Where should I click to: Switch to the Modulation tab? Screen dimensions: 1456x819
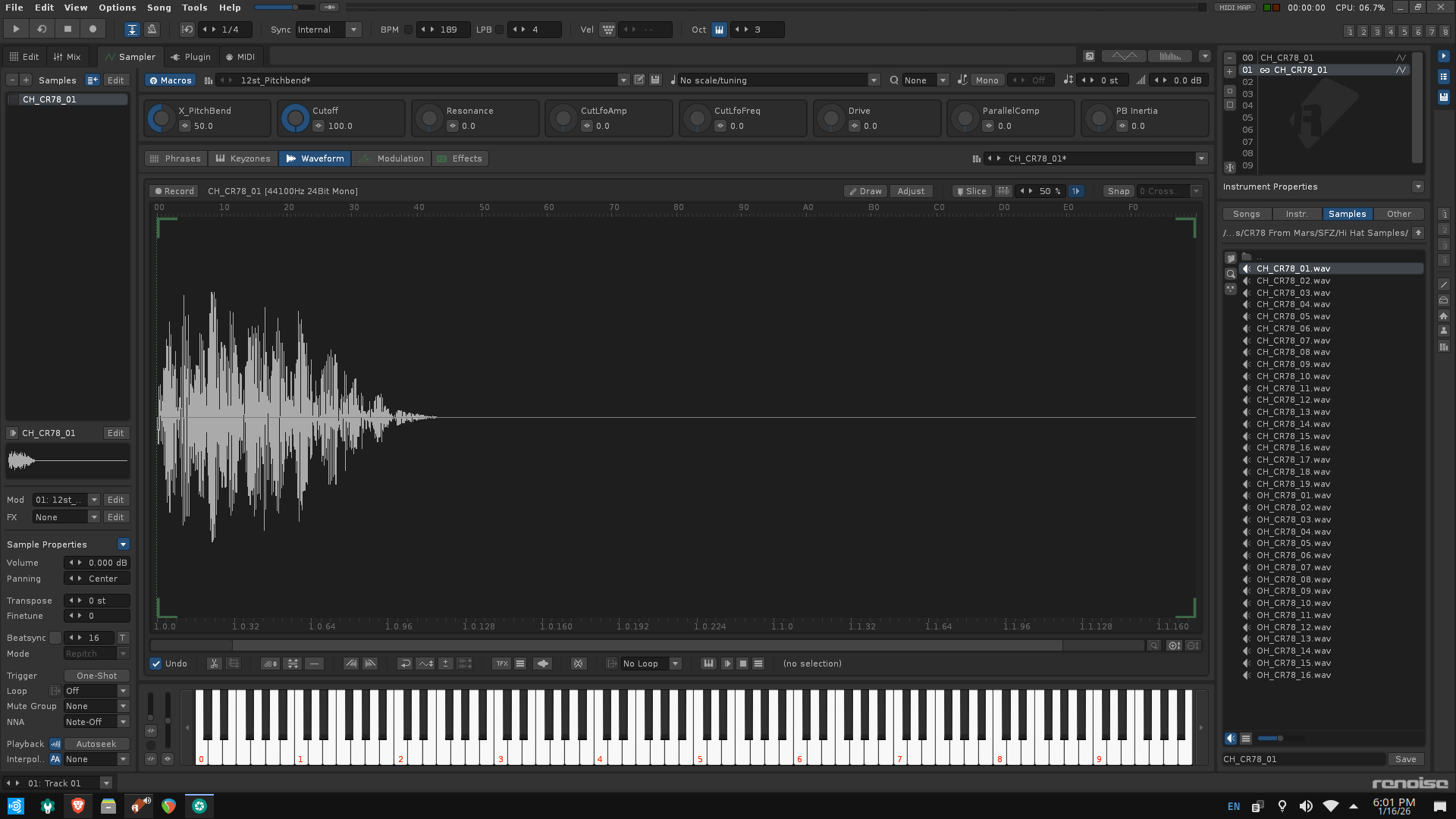[x=392, y=158]
